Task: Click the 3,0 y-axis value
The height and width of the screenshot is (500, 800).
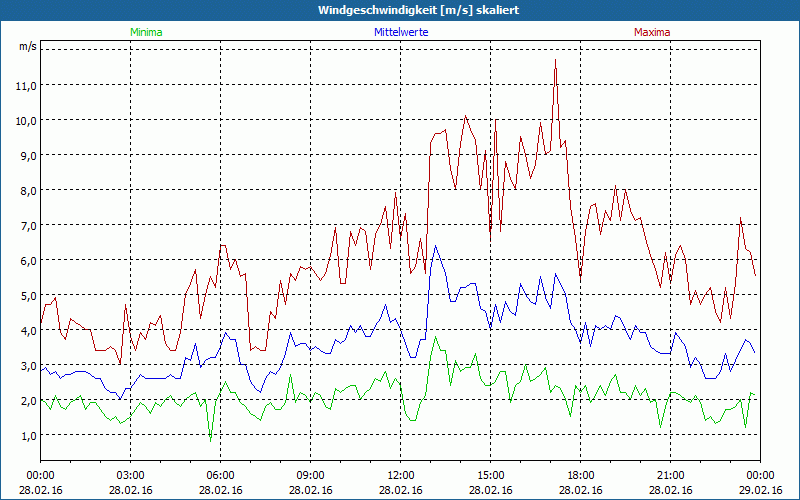Action: (28, 366)
